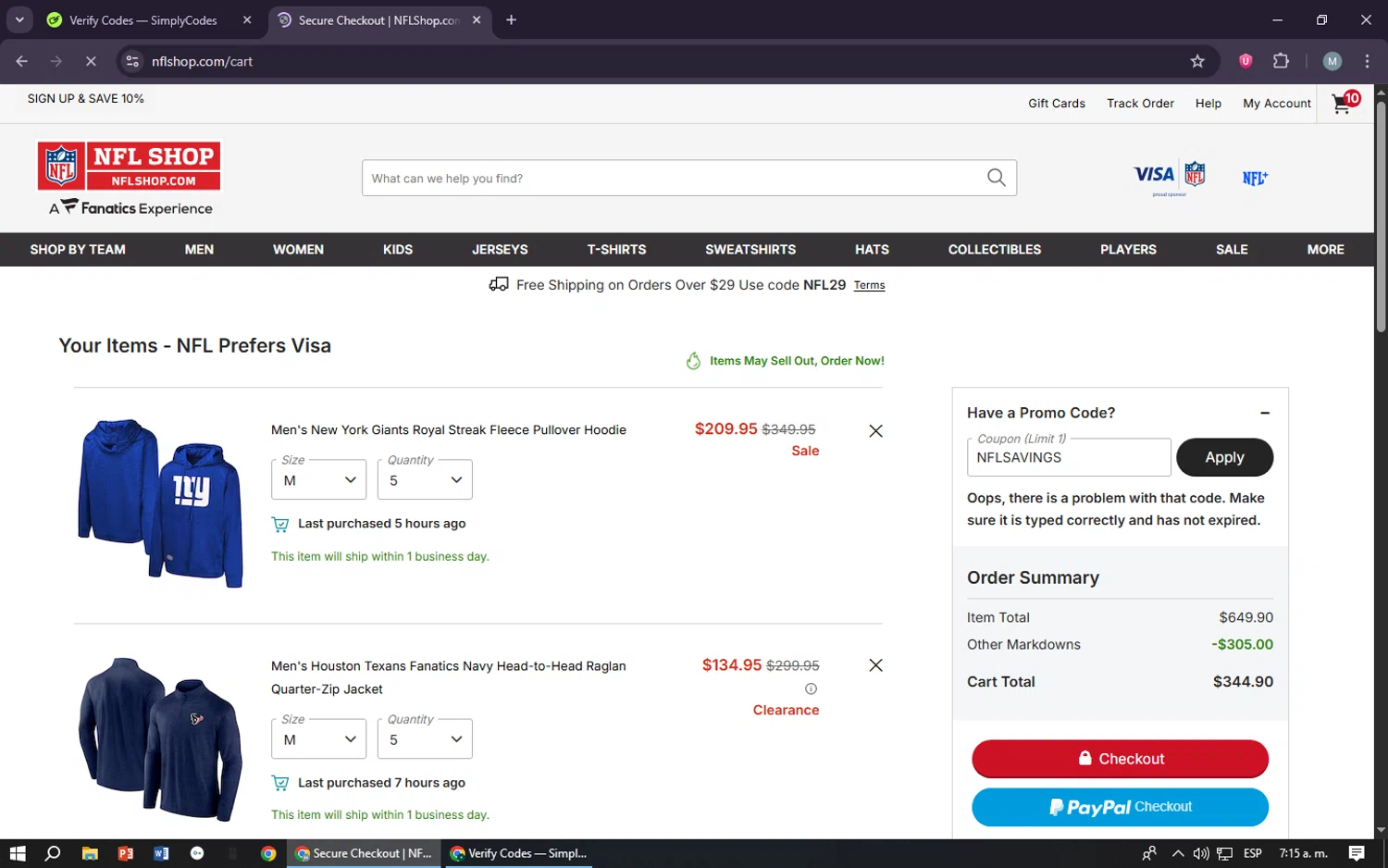Open the notification center icon
The height and width of the screenshot is (868, 1388).
[1357, 853]
